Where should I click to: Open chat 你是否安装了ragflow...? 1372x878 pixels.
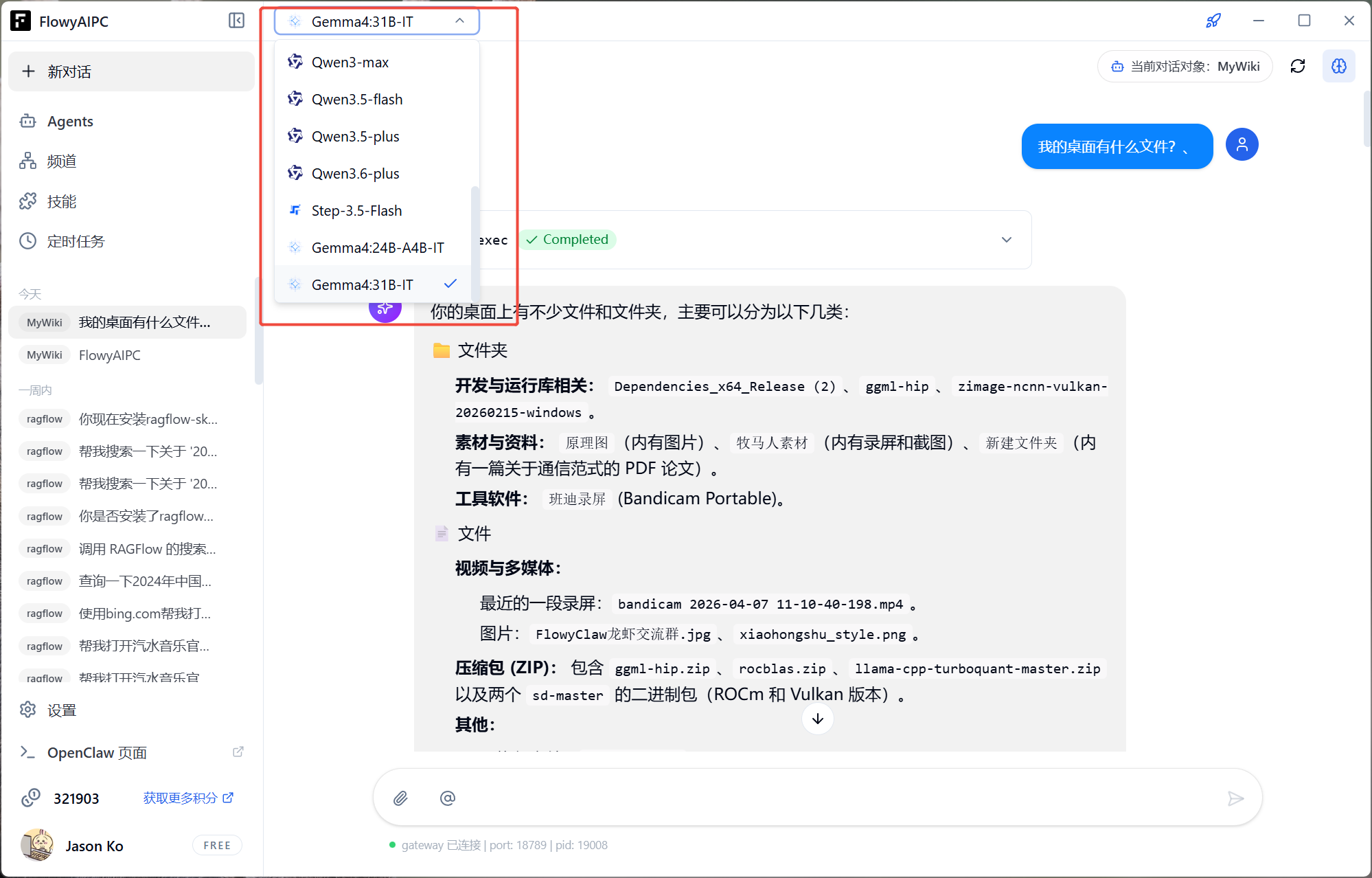point(128,516)
